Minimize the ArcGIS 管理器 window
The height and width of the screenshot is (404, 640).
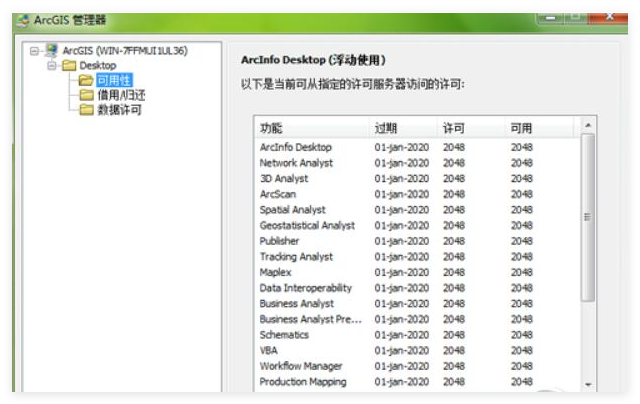tap(551, 18)
